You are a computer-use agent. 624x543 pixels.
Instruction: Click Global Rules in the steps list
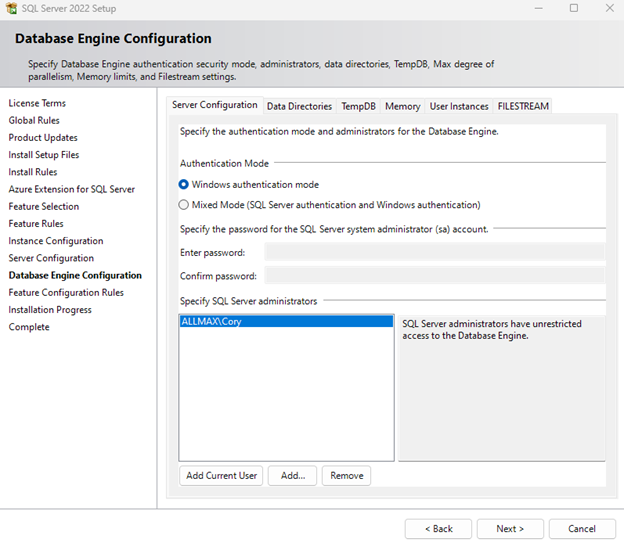(34, 120)
